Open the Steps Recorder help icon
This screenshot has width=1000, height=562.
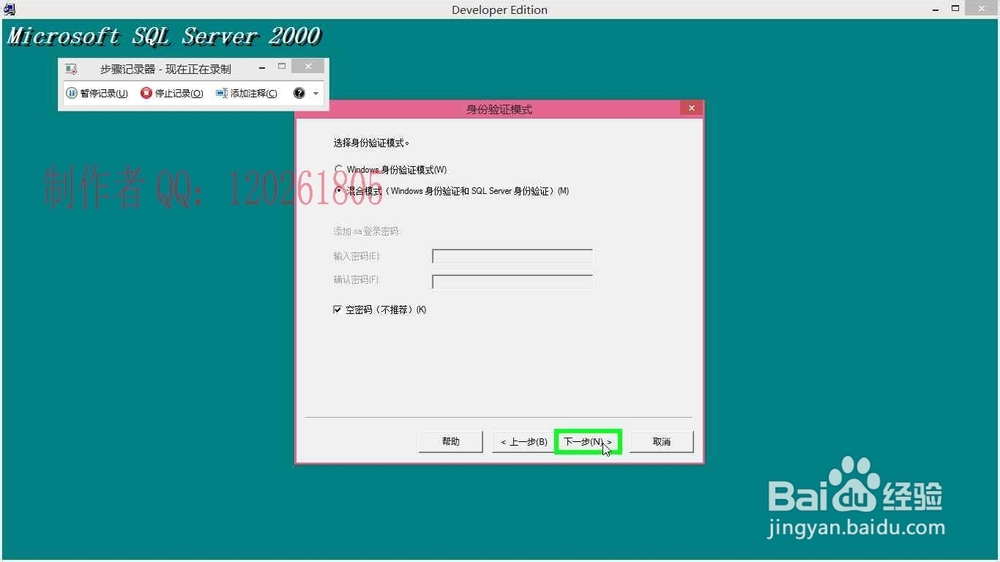299,93
